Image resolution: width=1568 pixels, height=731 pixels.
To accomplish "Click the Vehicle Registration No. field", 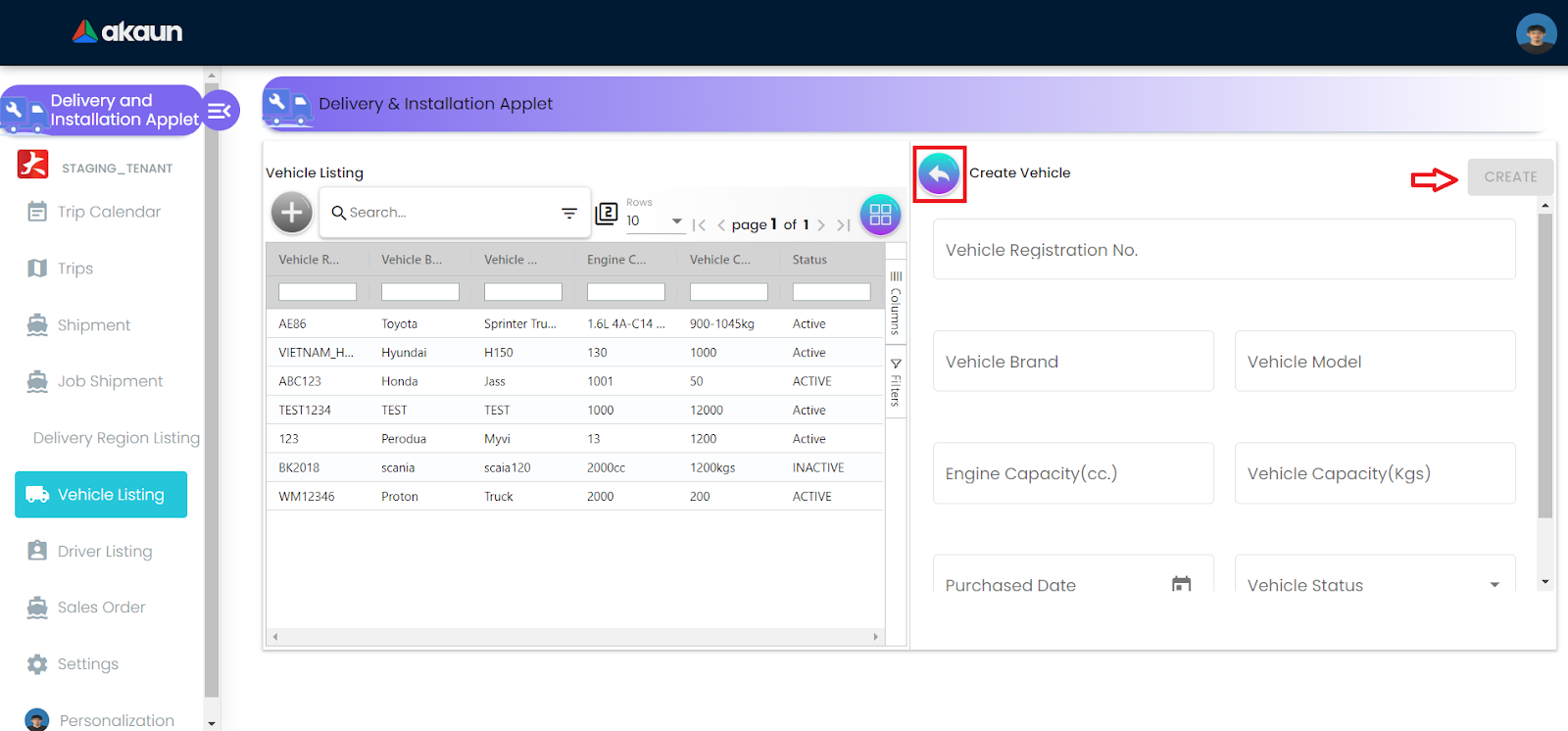I will pos(1223,250).
